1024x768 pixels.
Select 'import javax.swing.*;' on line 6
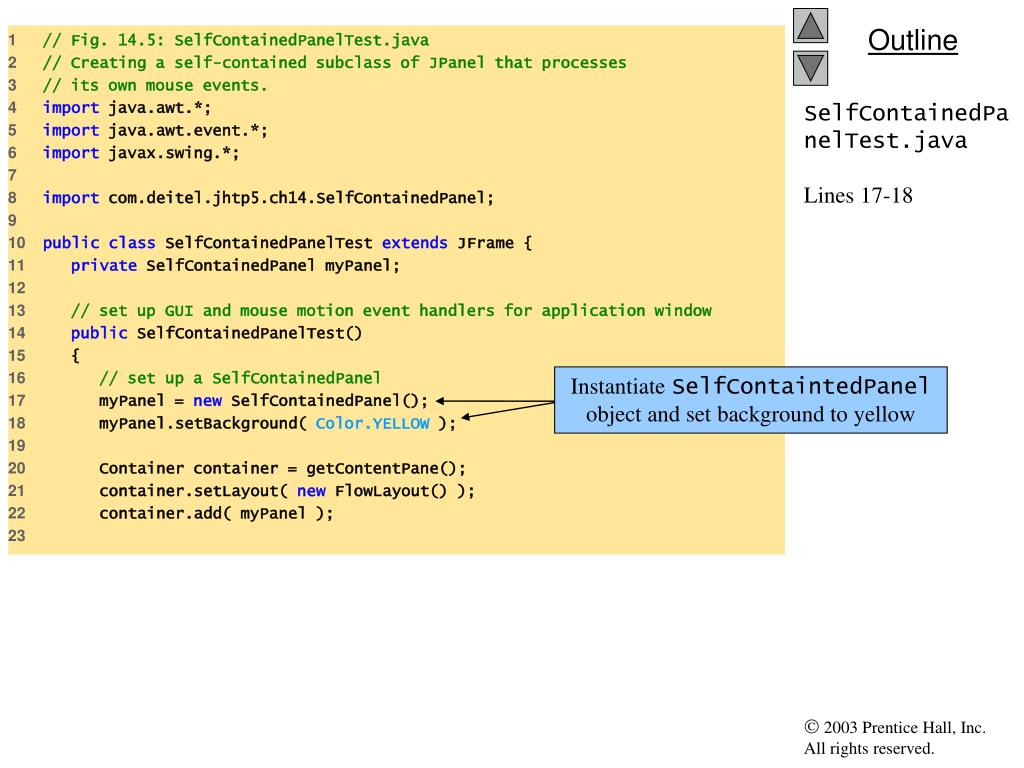tap(141, 153)
